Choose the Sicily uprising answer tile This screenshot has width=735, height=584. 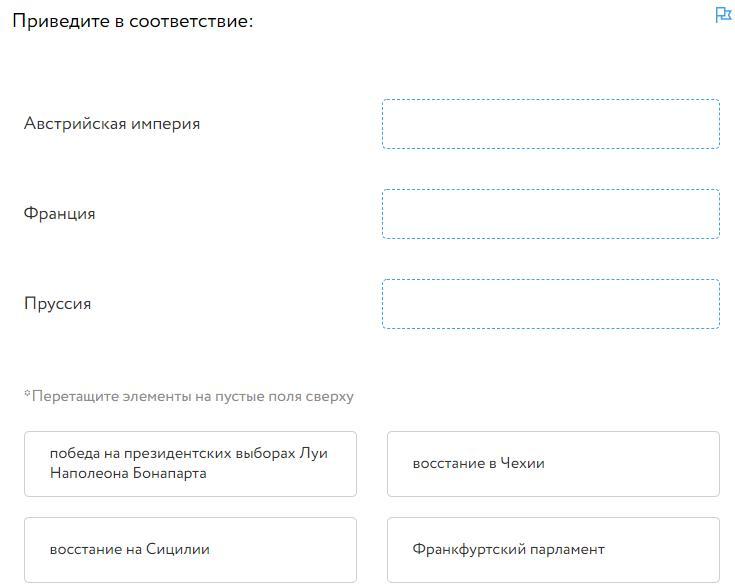(190, 549)
